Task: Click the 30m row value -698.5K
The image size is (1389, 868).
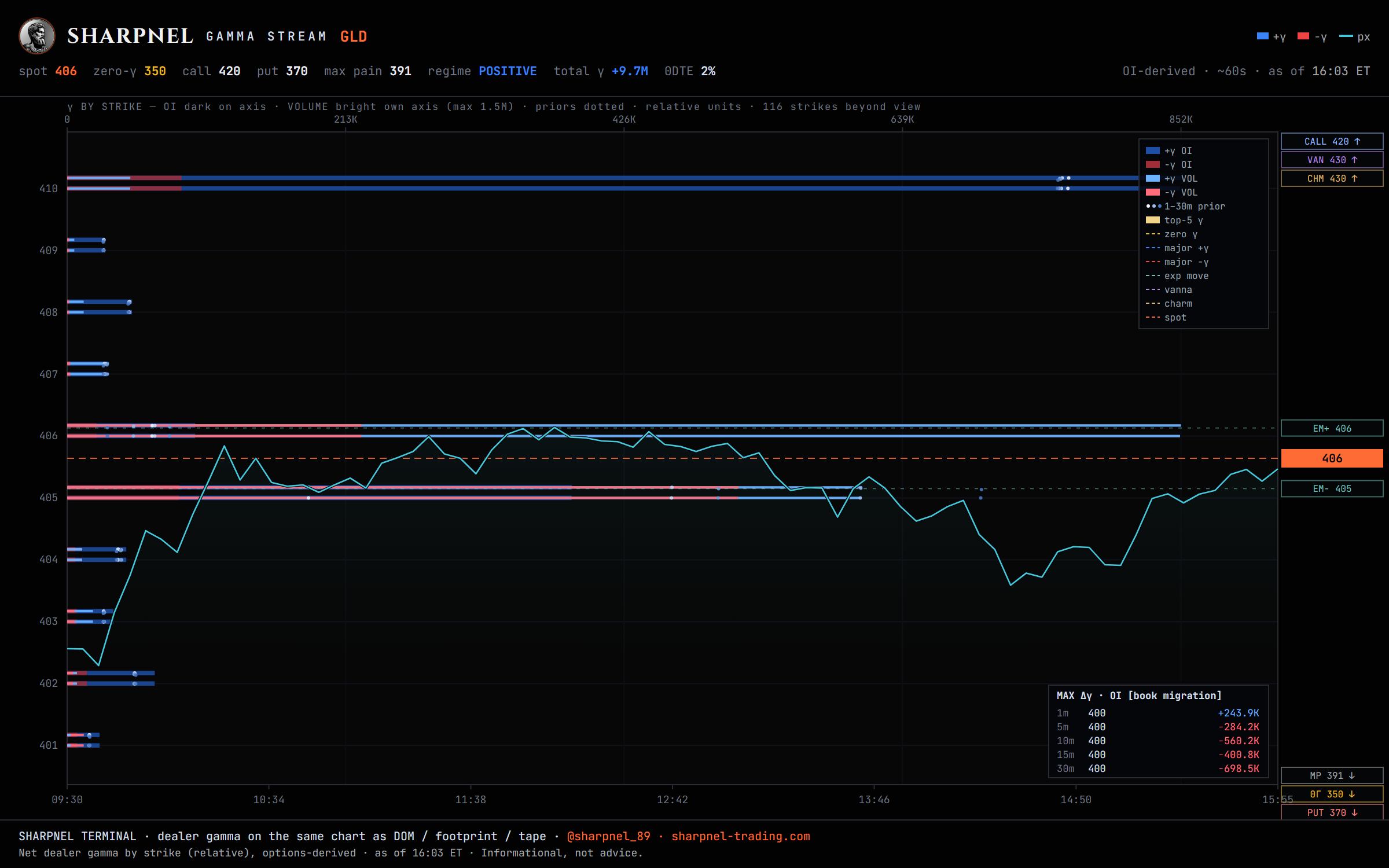Action: coord(1238,768)
